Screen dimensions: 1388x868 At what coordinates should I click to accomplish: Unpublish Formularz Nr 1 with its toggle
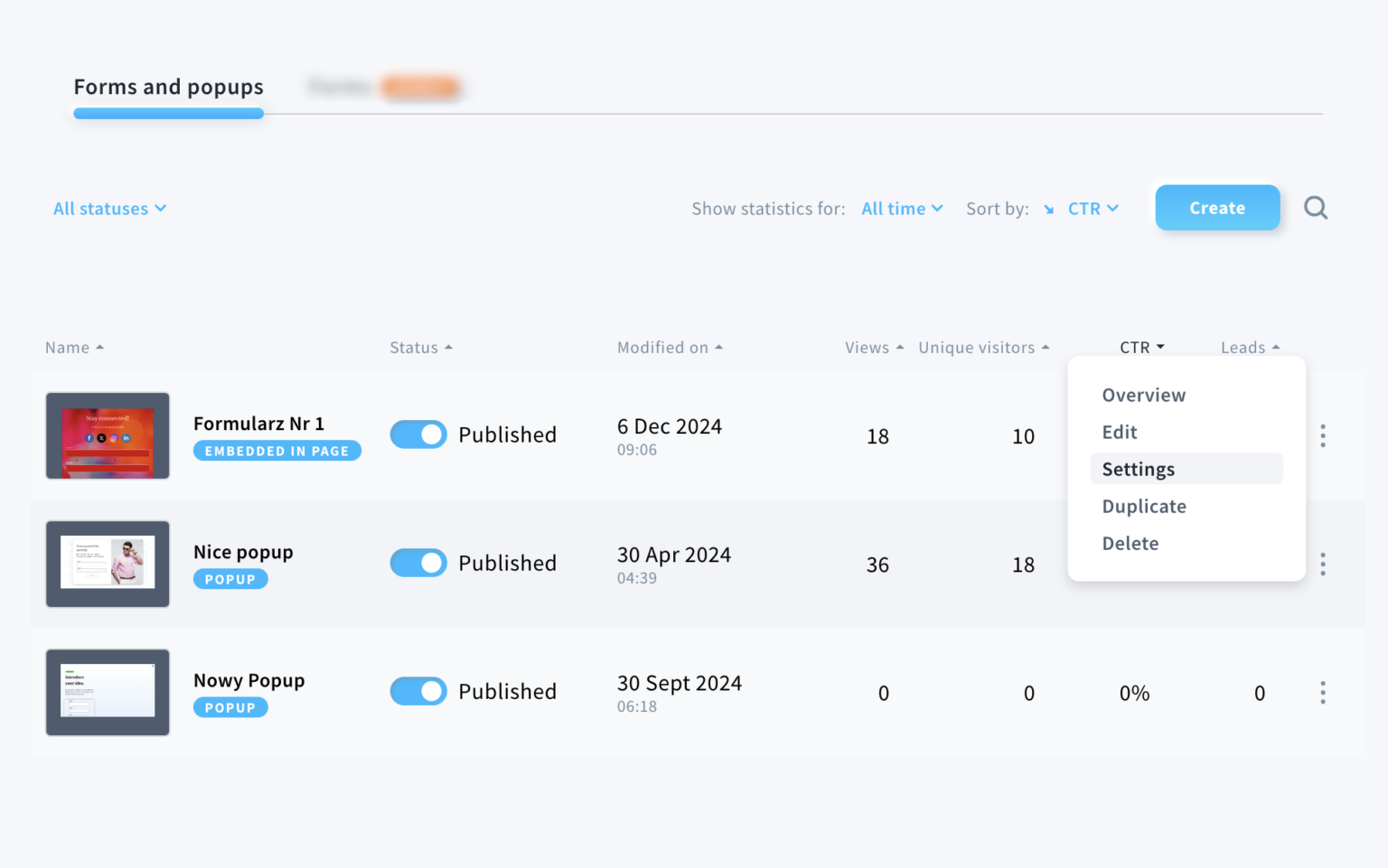pos(418,434)
